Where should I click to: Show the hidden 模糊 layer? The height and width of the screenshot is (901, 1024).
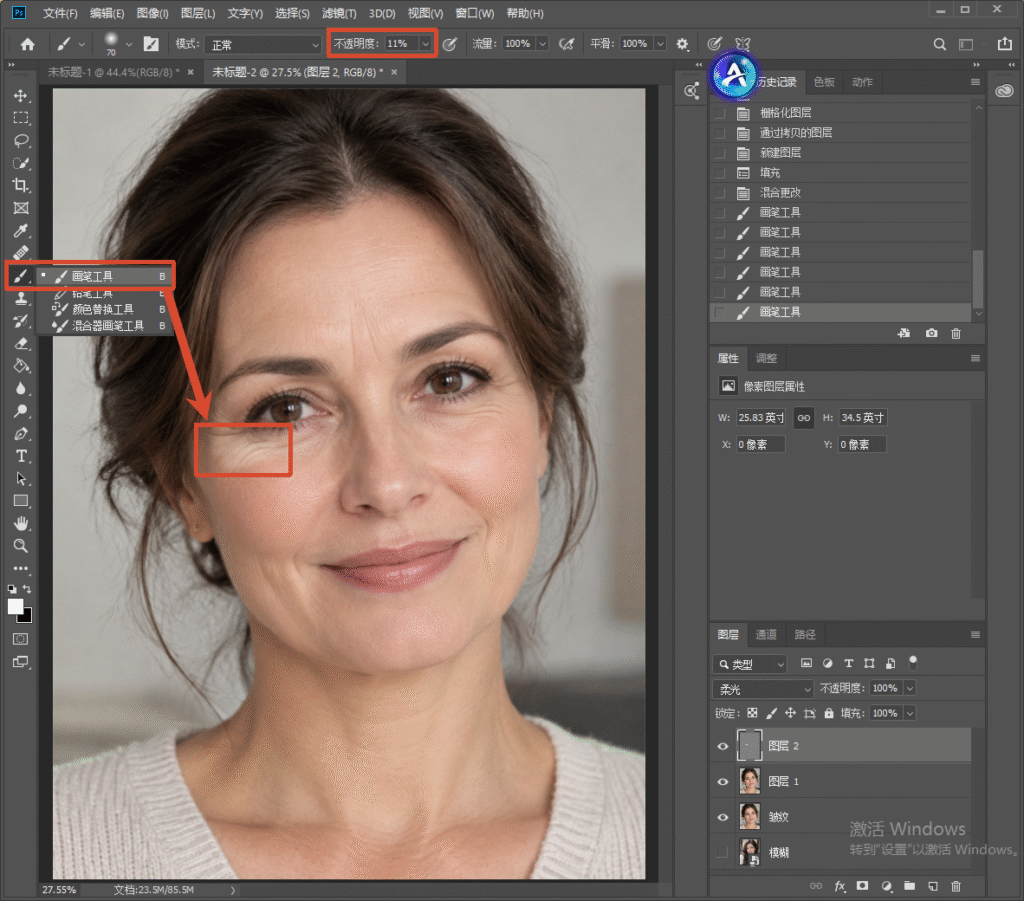[x=722, y=852]
